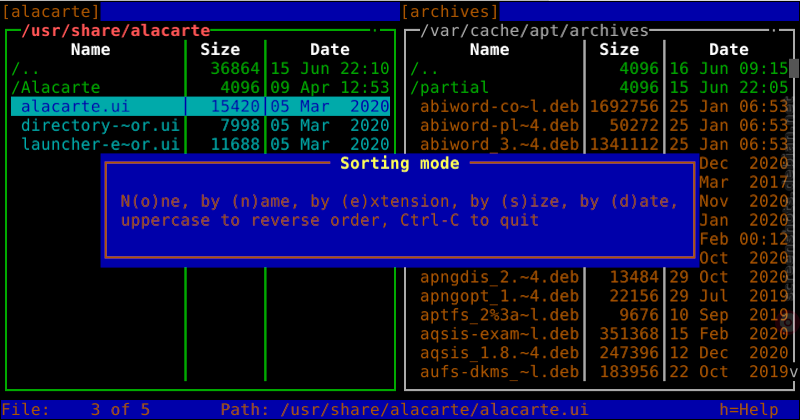The width and height of the screenshot is (800, 420).
Task: Click the N(o)ne sorting option text
Action: 151,201
